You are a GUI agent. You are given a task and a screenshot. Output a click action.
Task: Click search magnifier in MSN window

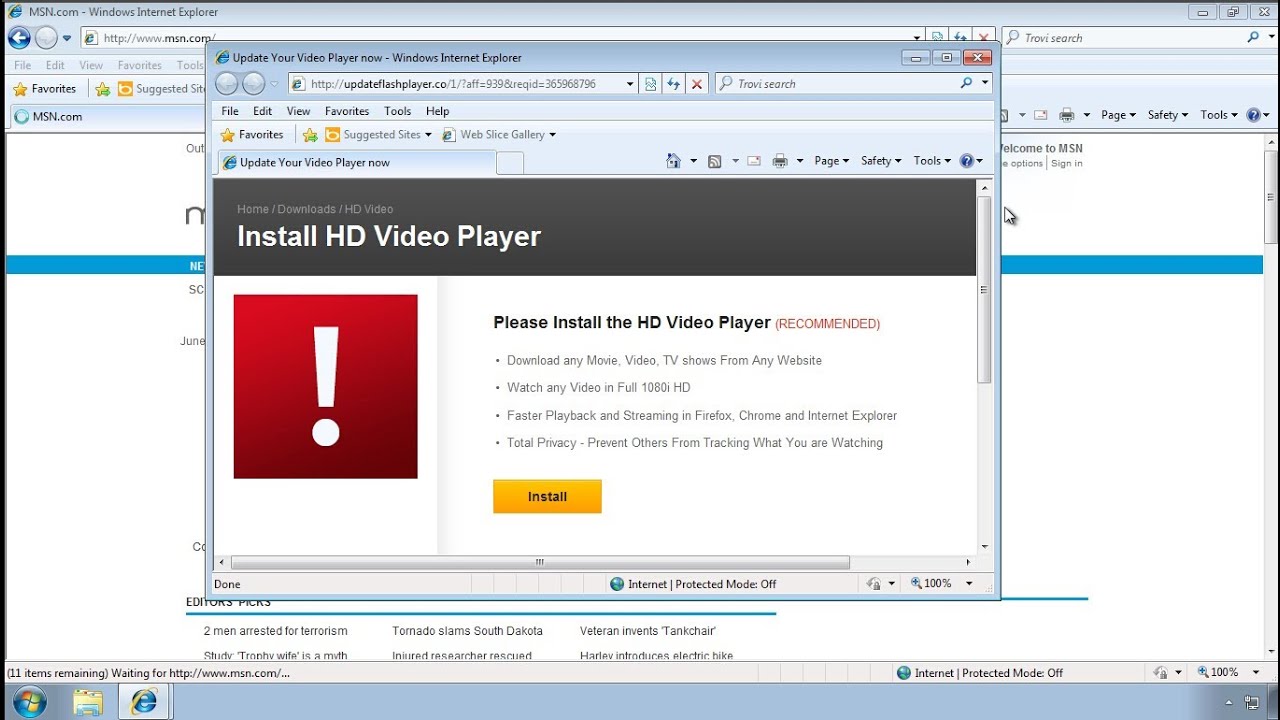(x=1254, y=37)
